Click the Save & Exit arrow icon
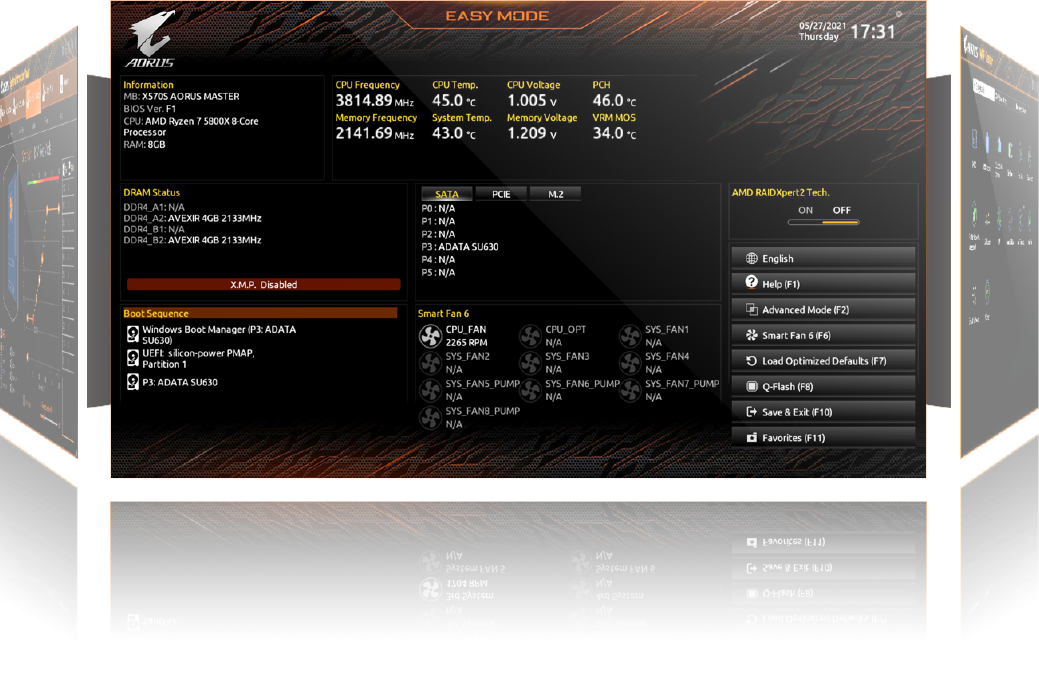The height and width of the screenshot is (681, 1039). point(751,412)
